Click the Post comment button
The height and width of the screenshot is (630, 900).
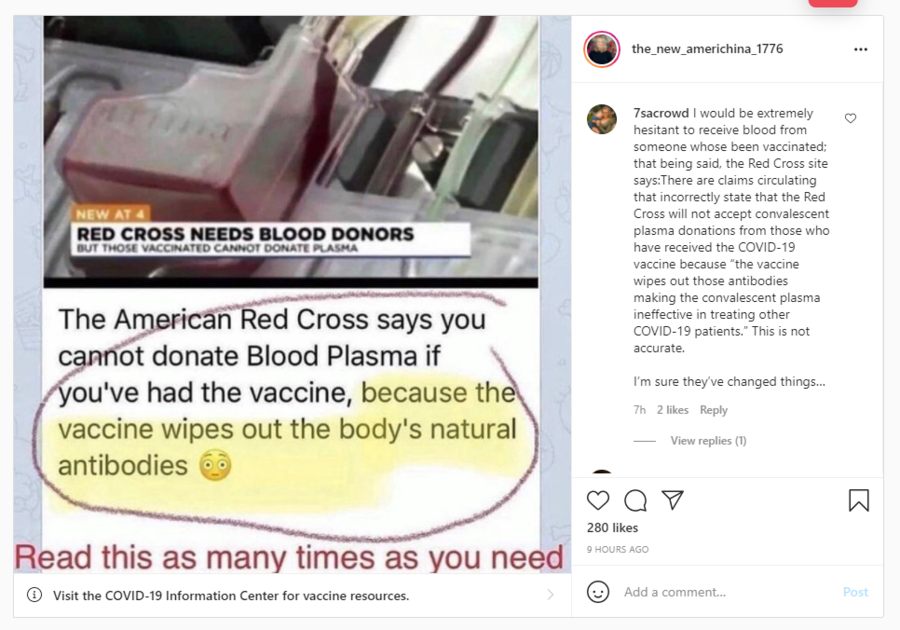click(855, 592)
